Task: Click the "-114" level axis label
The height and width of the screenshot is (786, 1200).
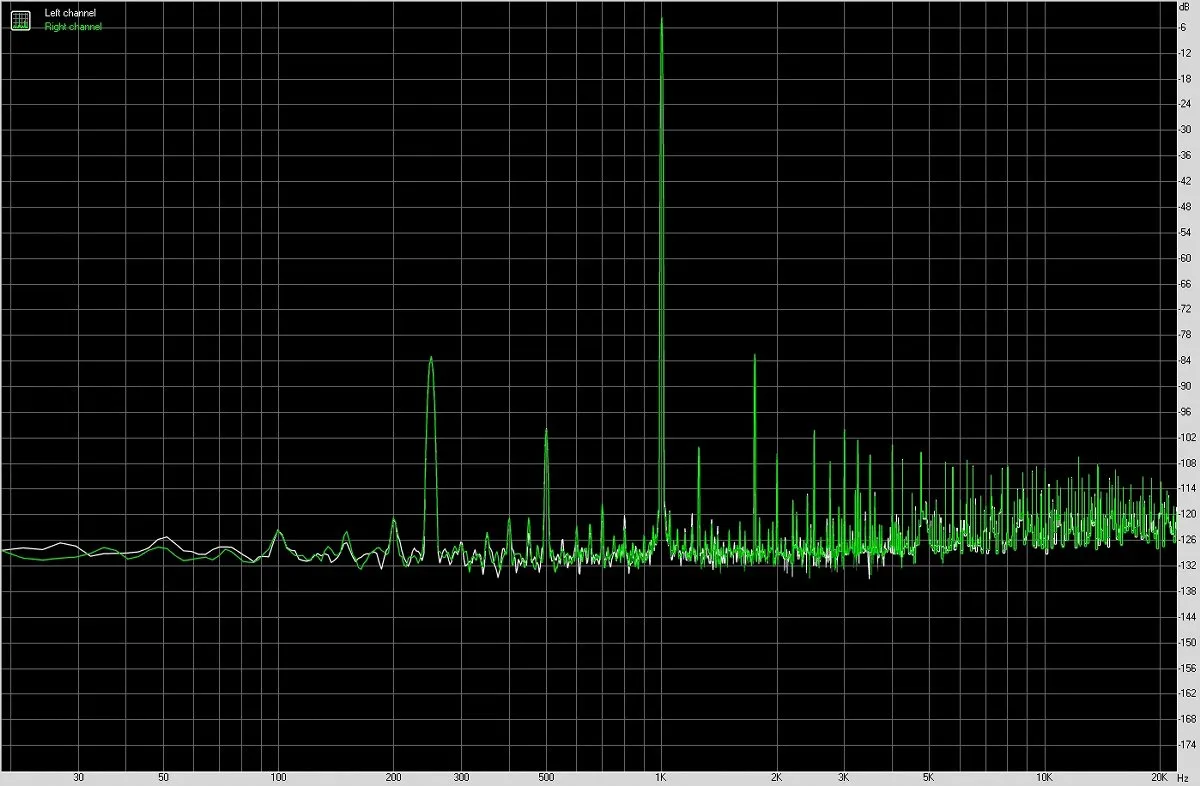Action: click(1186, 488)
